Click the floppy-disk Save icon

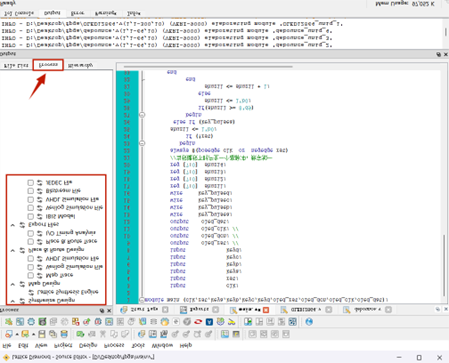(x=42, y=334)
